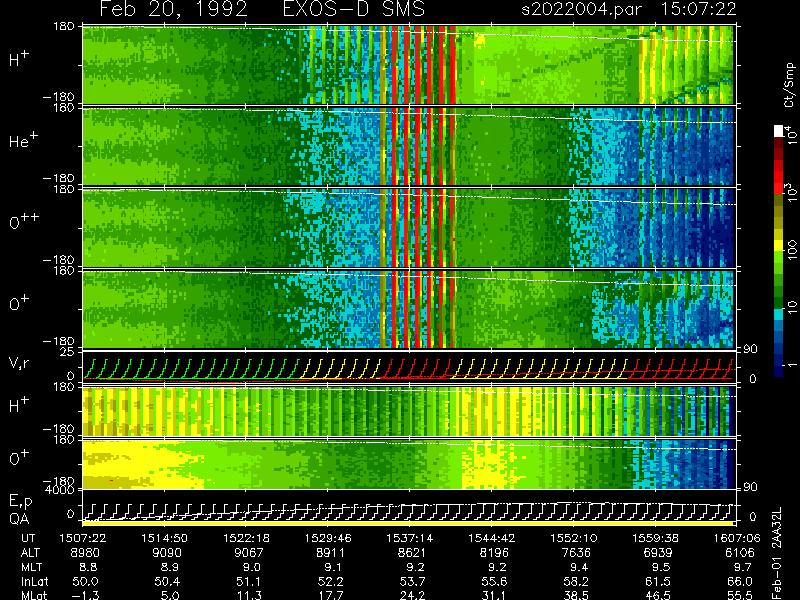Select the altitude value '8621'
The image size is (800, 600).
pyautogui.click(x=412, y=553)
